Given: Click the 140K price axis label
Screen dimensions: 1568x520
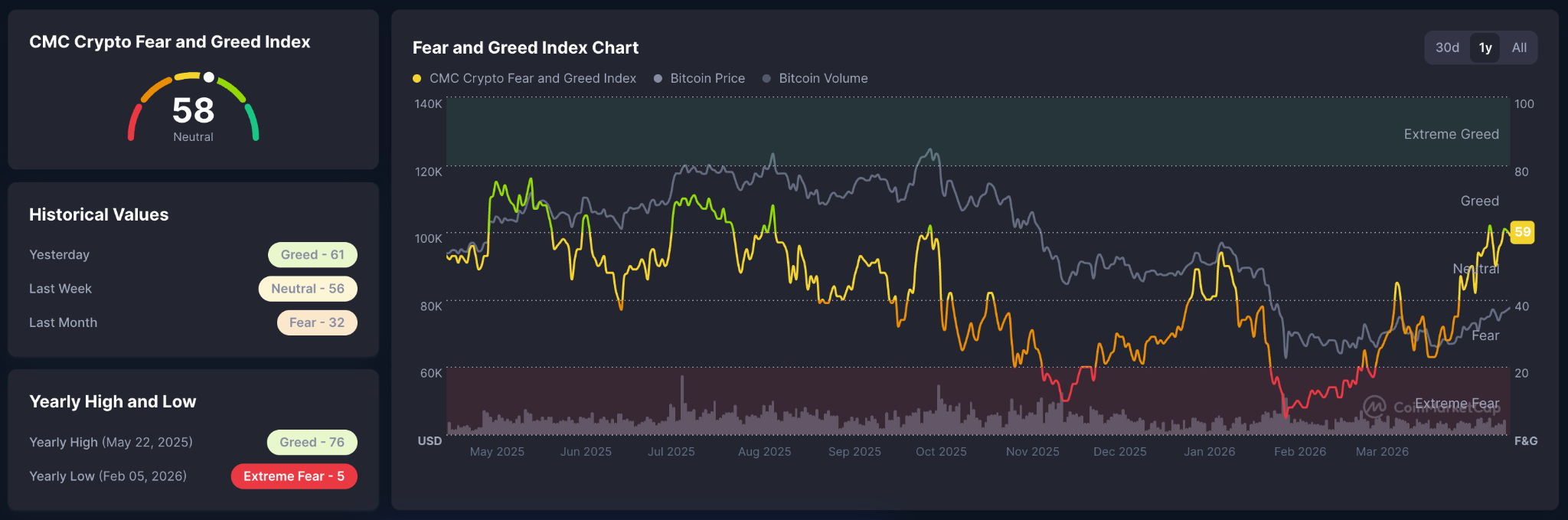Looking at the screenshot, I should pyautogui.click(x=428, y=104).
